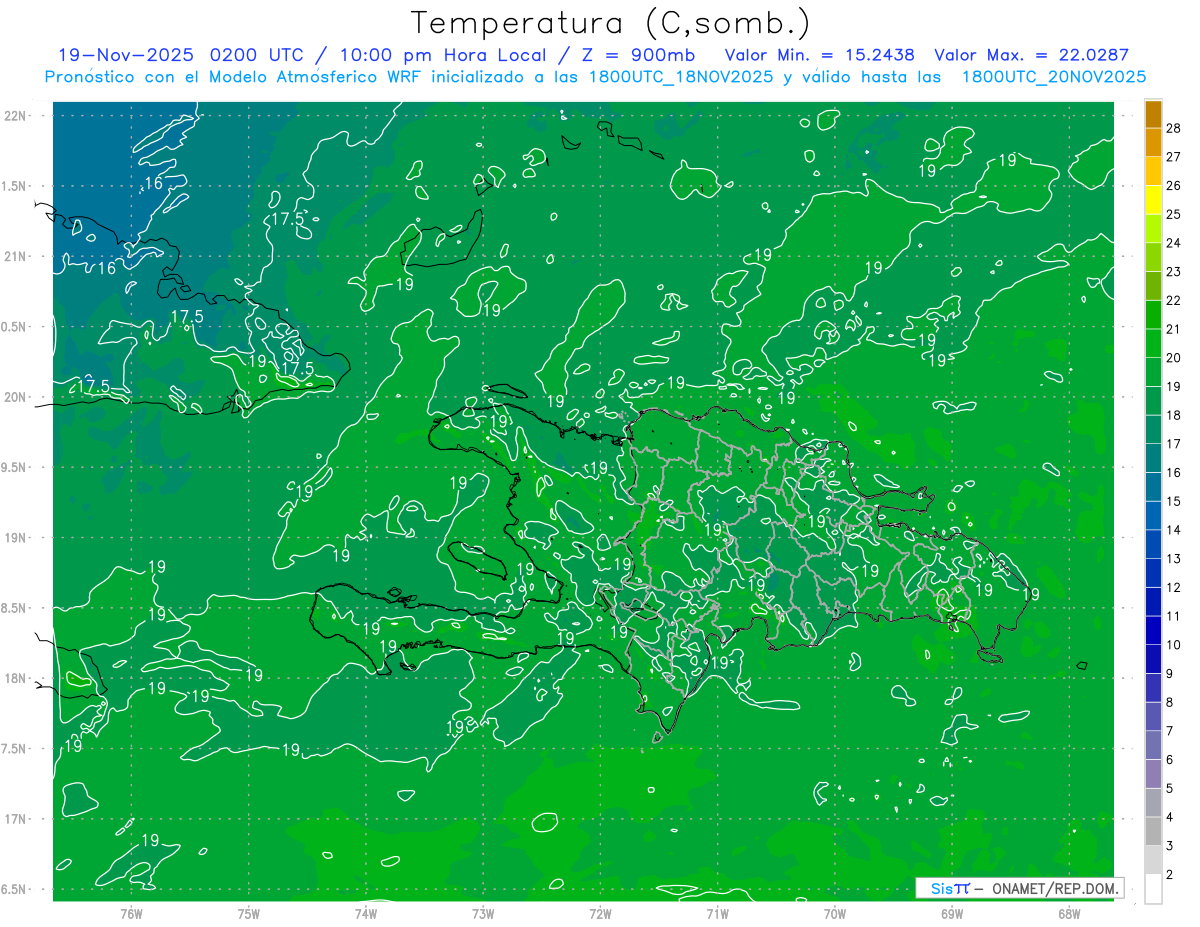1200x927 pixels.
Task: Click the legend swatch between 22 and 23
Action: click(x=1153, y=286)
